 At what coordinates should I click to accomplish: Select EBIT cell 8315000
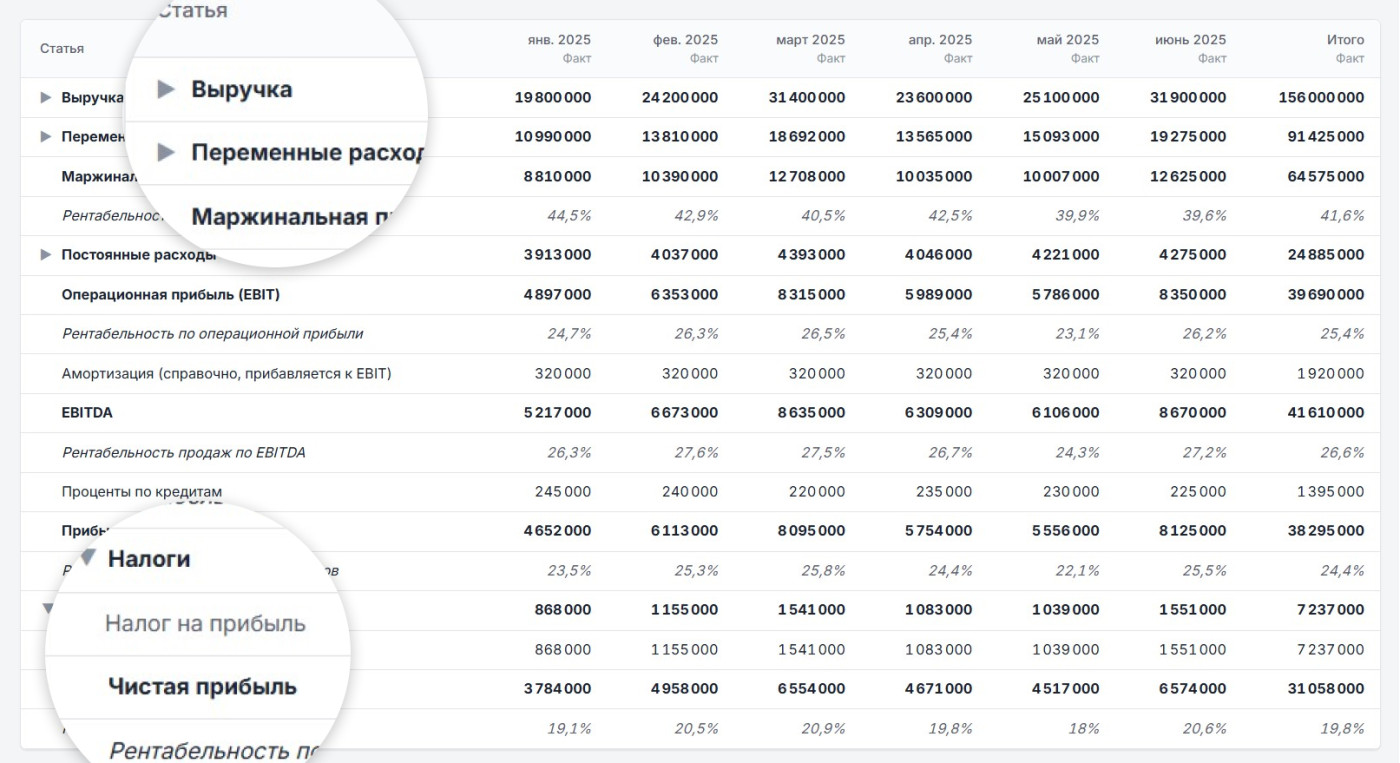point(811,295)
